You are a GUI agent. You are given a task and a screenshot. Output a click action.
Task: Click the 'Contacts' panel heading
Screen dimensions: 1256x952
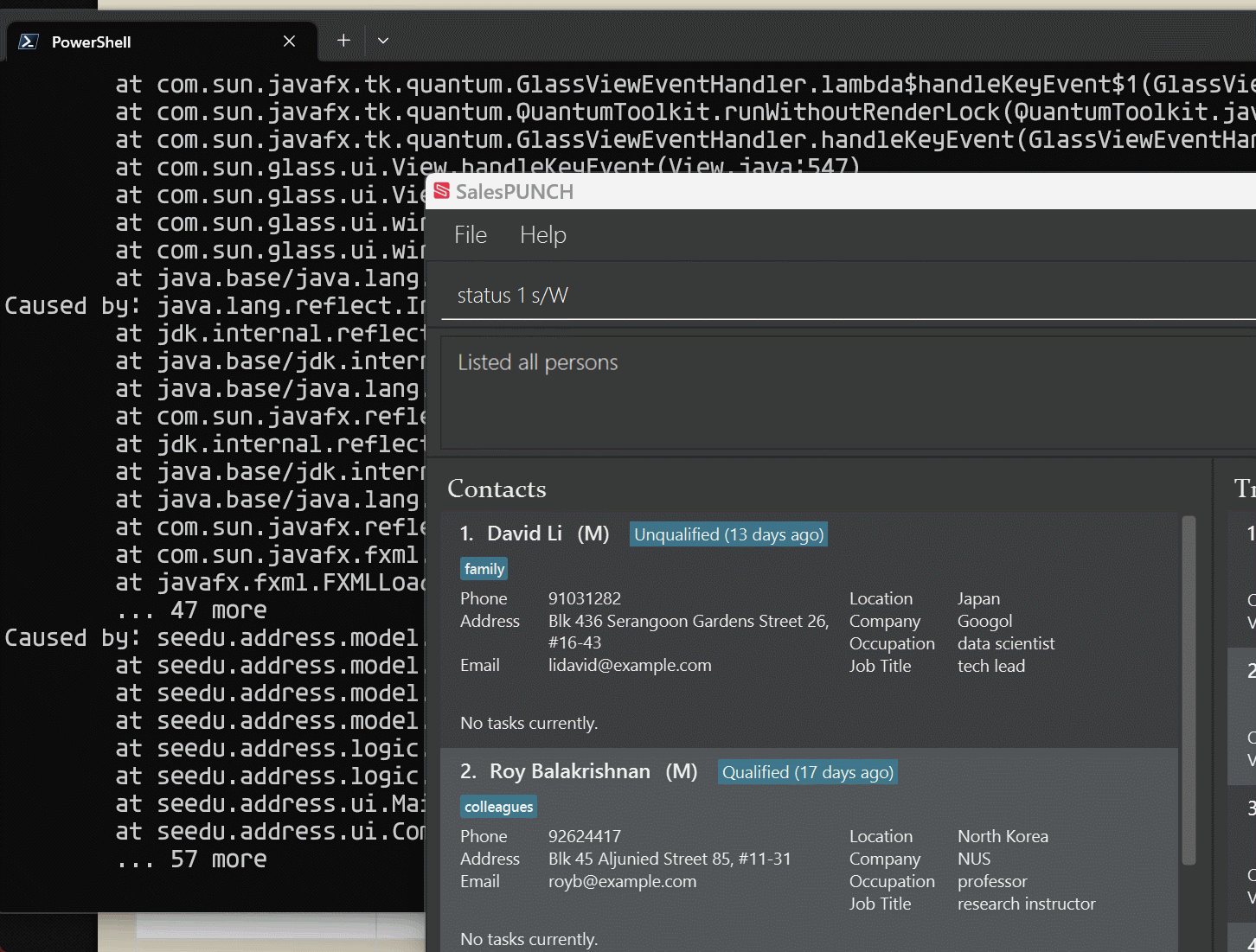click(497, 489)
